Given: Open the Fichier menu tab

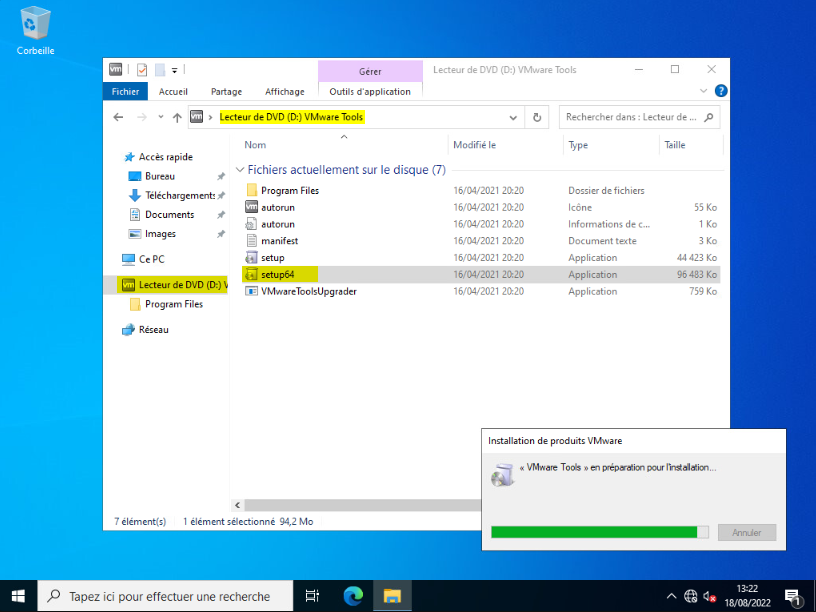Looking at the screenshot, I should tap(125, 91).
